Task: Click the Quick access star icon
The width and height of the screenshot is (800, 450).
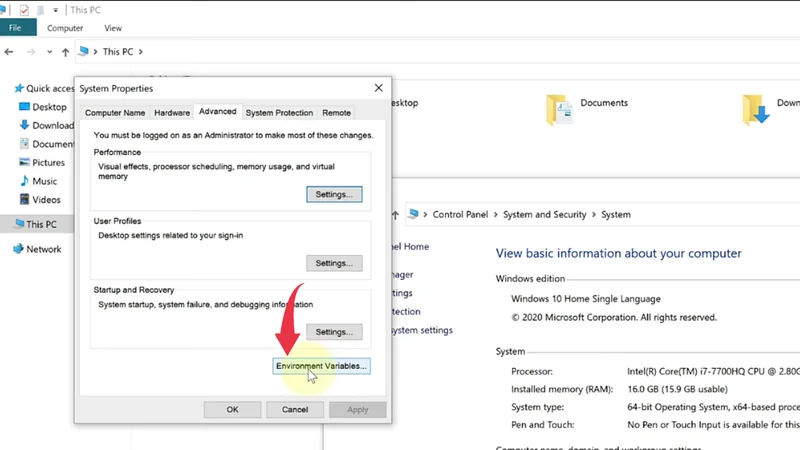Action: tap(18, 88)
